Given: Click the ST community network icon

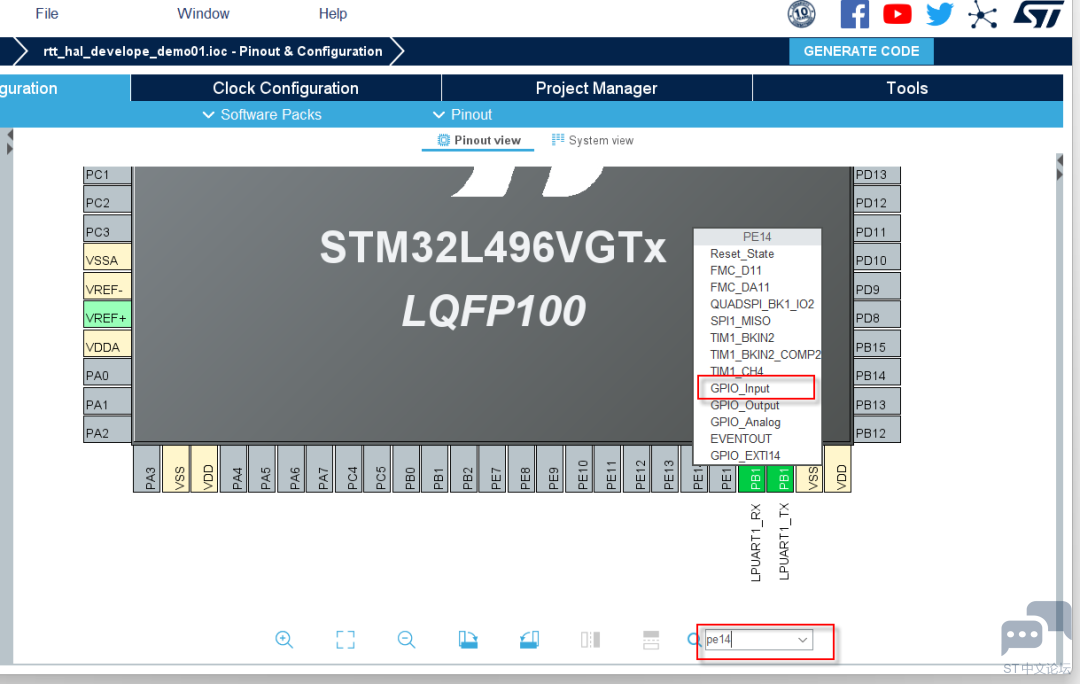Looking at the screenshot, I should [x=982, y=14].
